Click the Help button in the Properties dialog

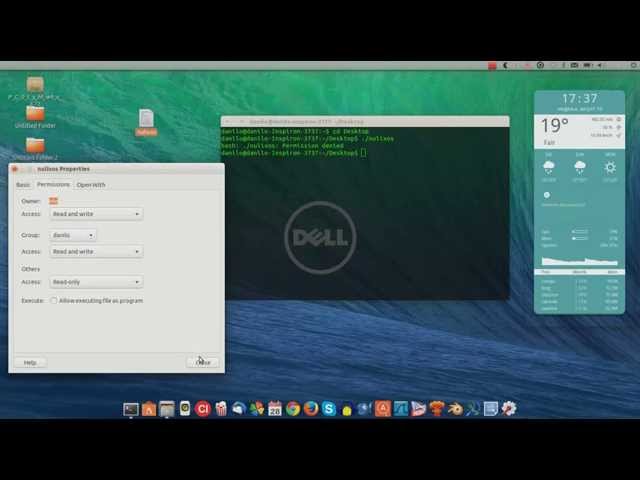tap(30, 362)
